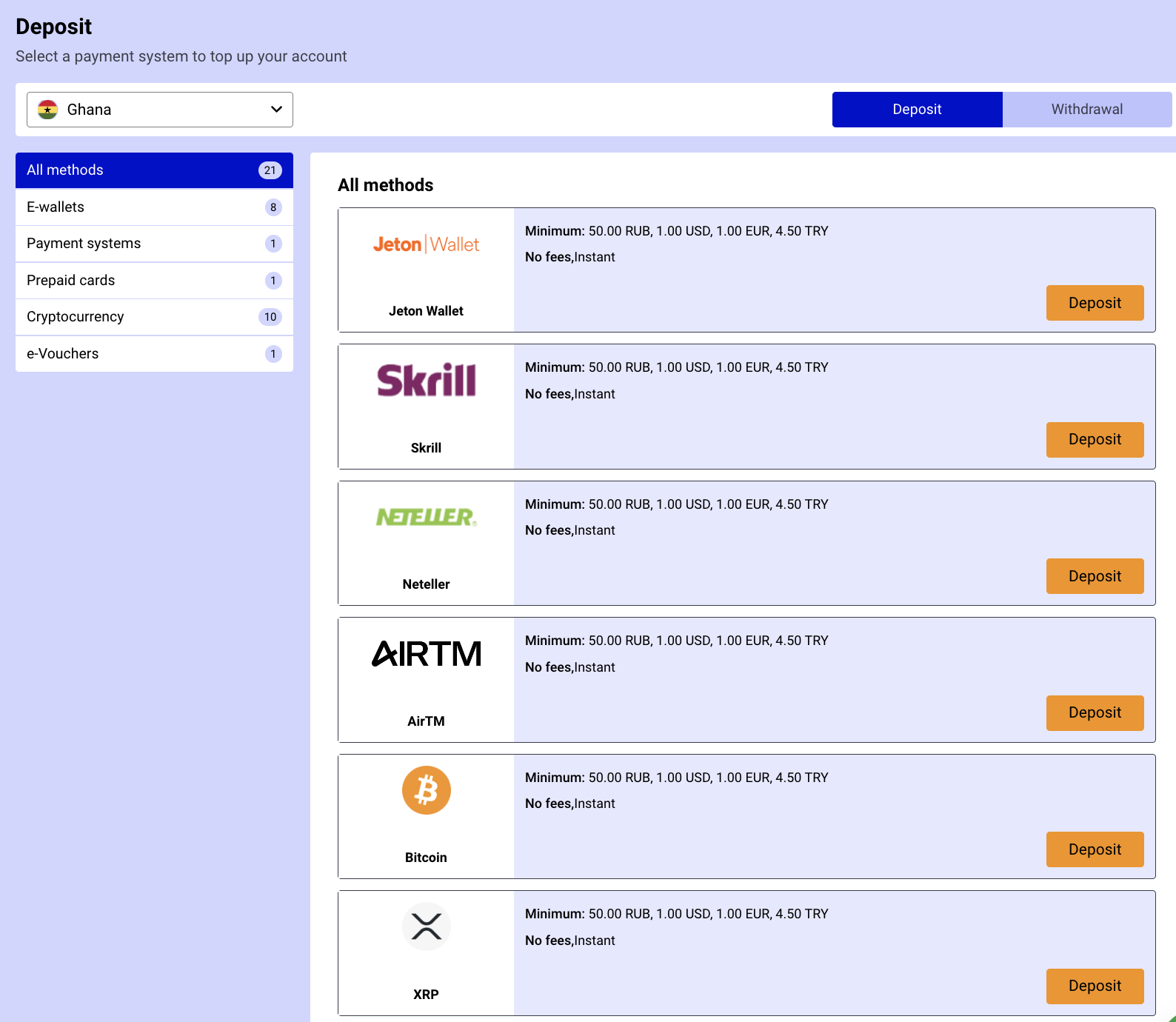Viewport: 1176px width, 1022px height.
Task: Click the 21 count badge on All methods
Action: (270, 170)
